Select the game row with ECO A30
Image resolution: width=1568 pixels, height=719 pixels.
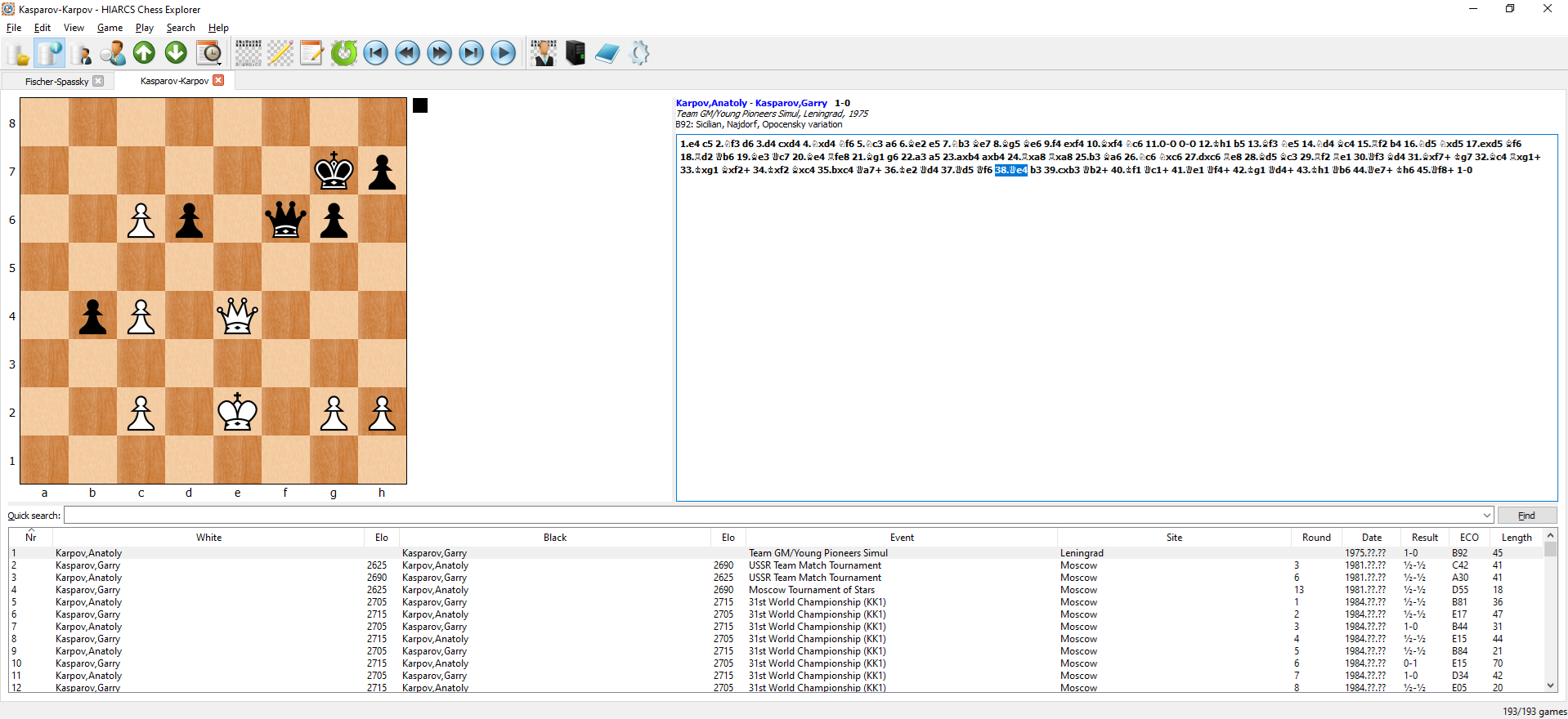pyautogui.click(x=777, y=578)
